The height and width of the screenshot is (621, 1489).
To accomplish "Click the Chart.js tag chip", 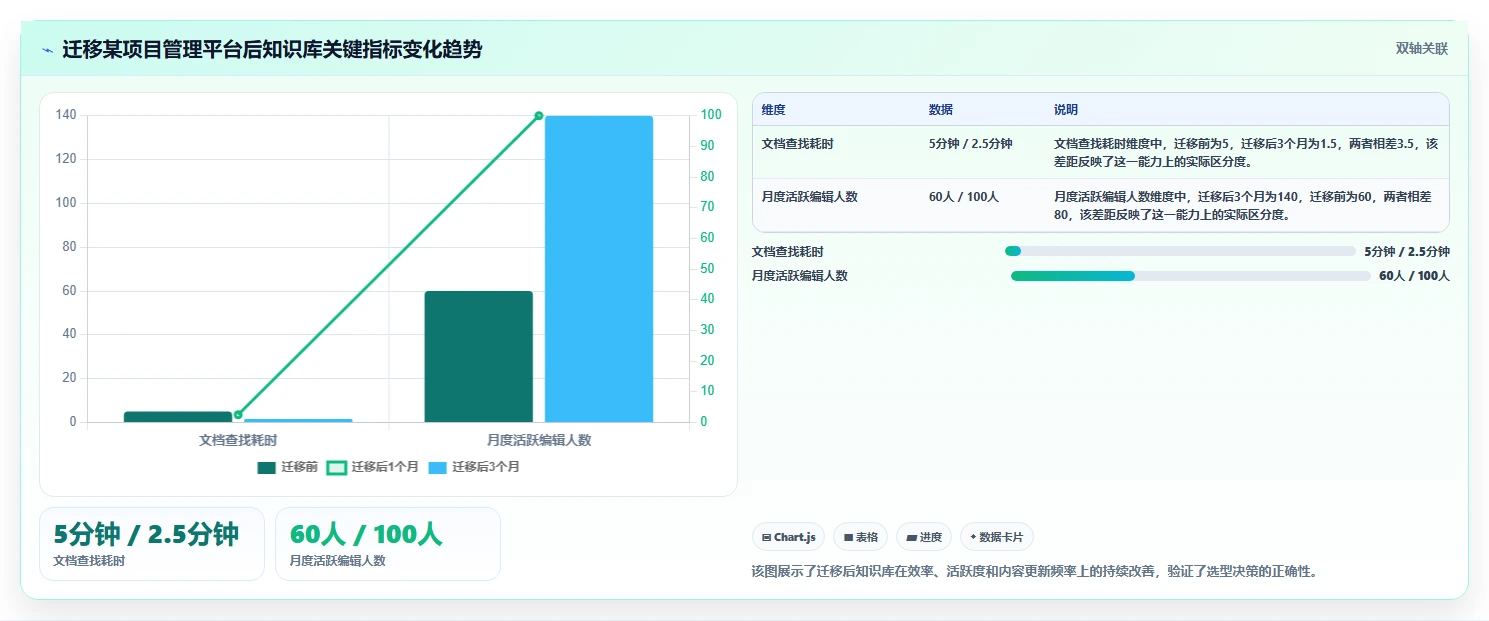I will [x=788, y=537].
